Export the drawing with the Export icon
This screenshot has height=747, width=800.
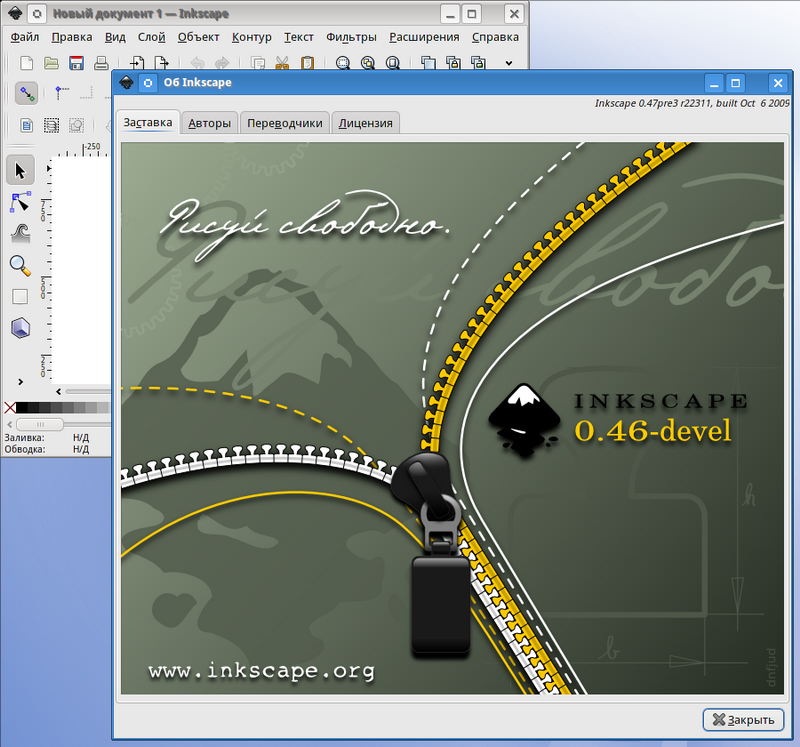[x=162, y=63]
